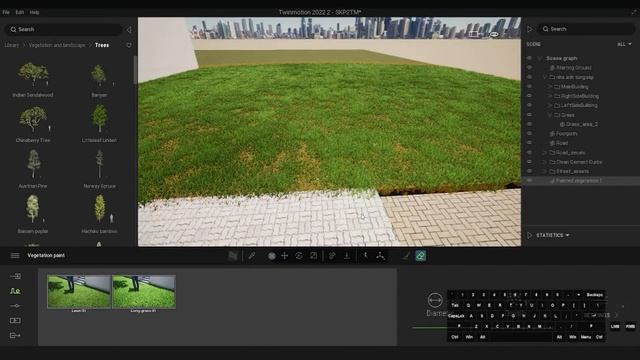Open the Export sidebar icon
The height and width of the screenshot is (360, 640).
click(x=15, y=336)
